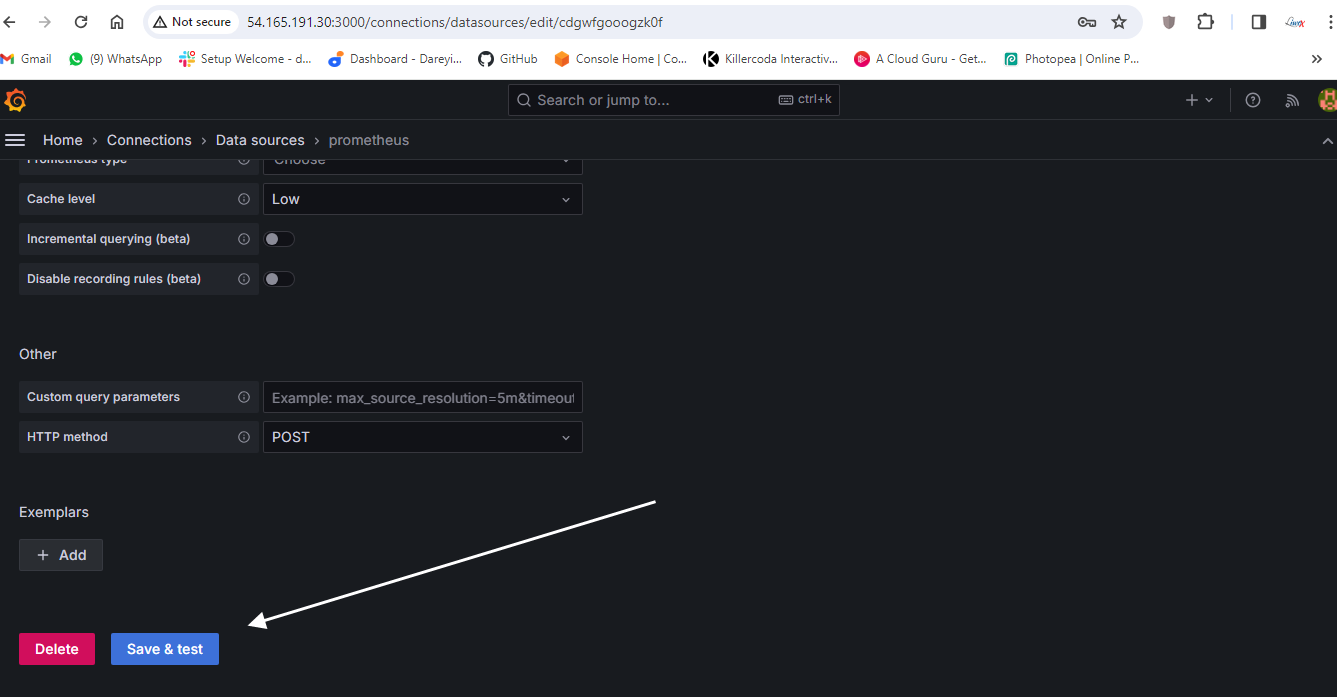Click the red Delete button
Screen dimensions: 1337x697
tap(57, 649)
